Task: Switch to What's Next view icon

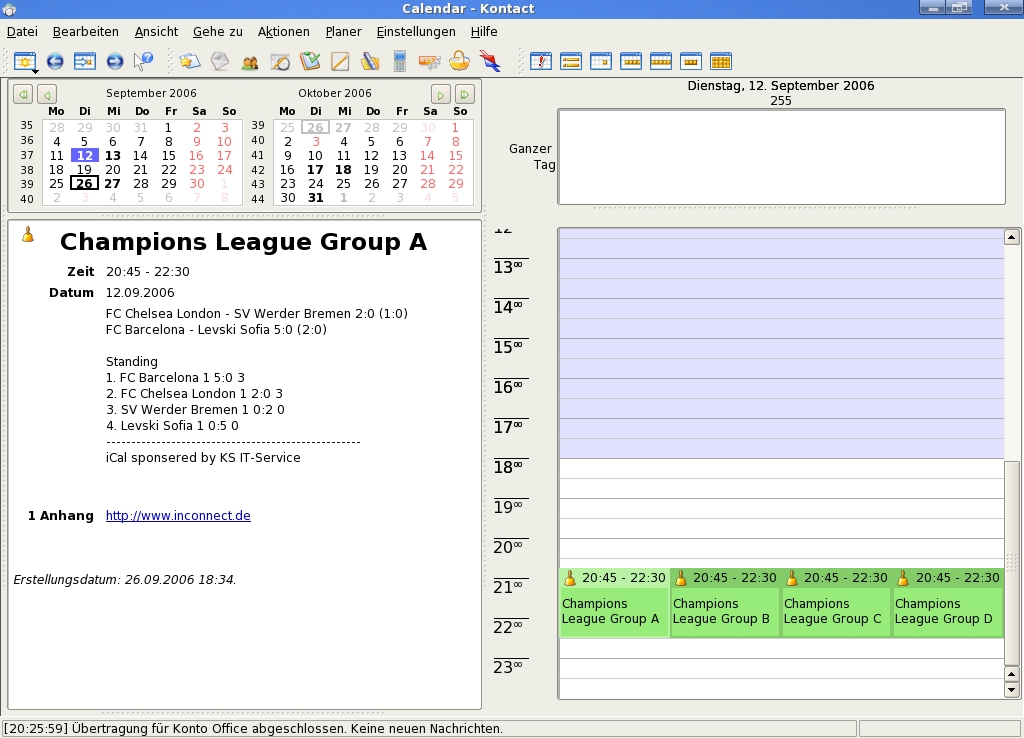Action: tap(541, 61)
